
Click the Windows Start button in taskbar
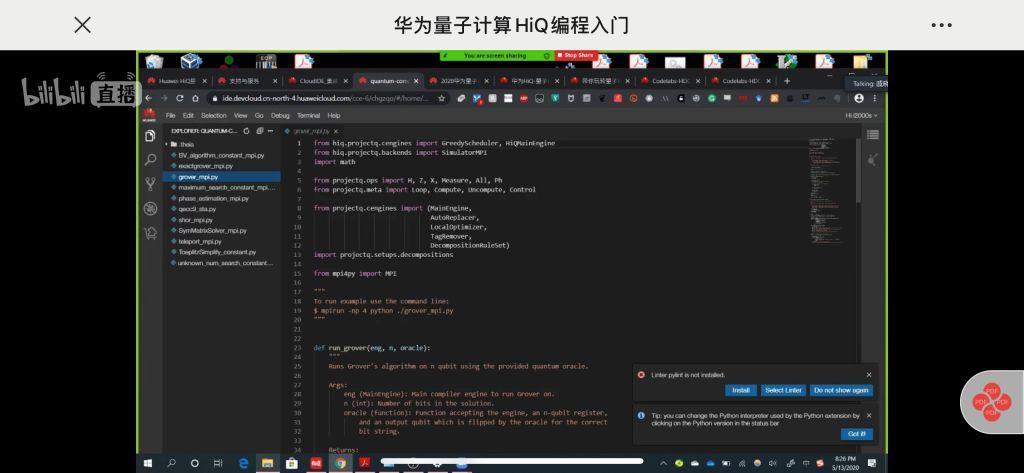click(148, 463)
